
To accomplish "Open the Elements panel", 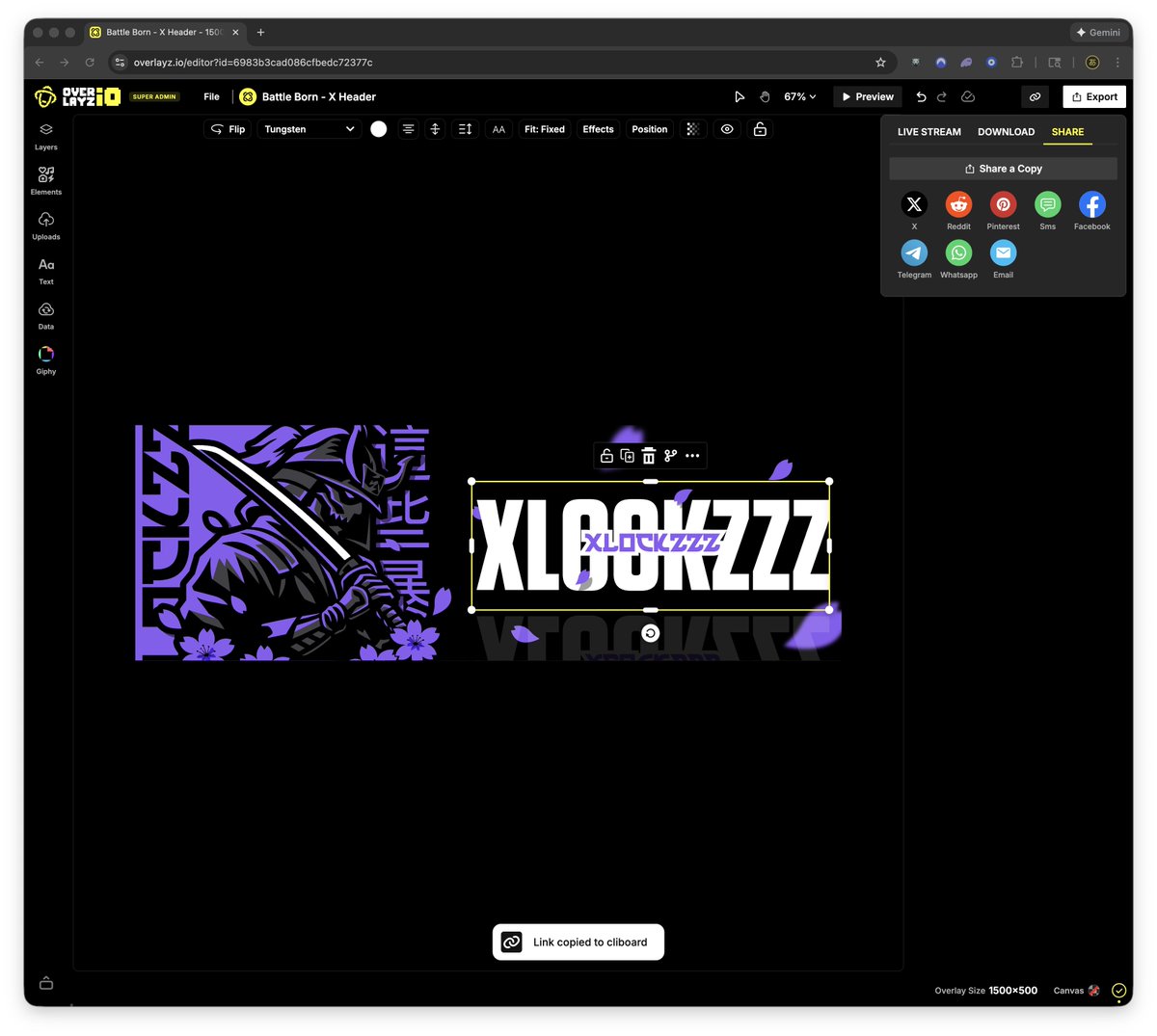I will (45, 180).
